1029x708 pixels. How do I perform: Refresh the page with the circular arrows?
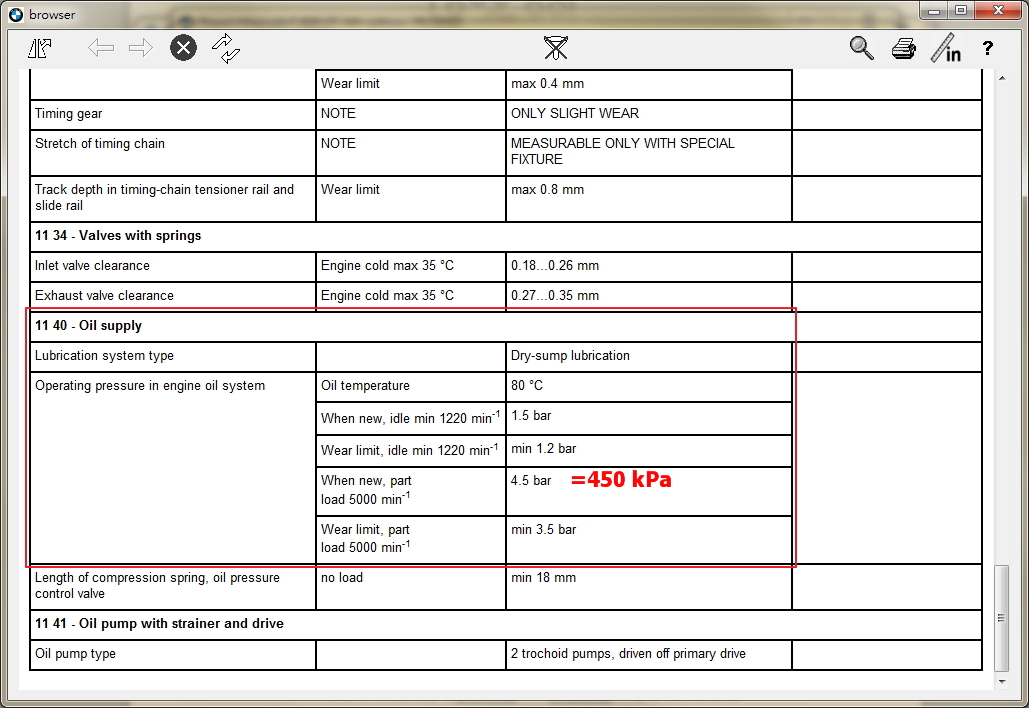pyautogui.click(x=227, y=48)
